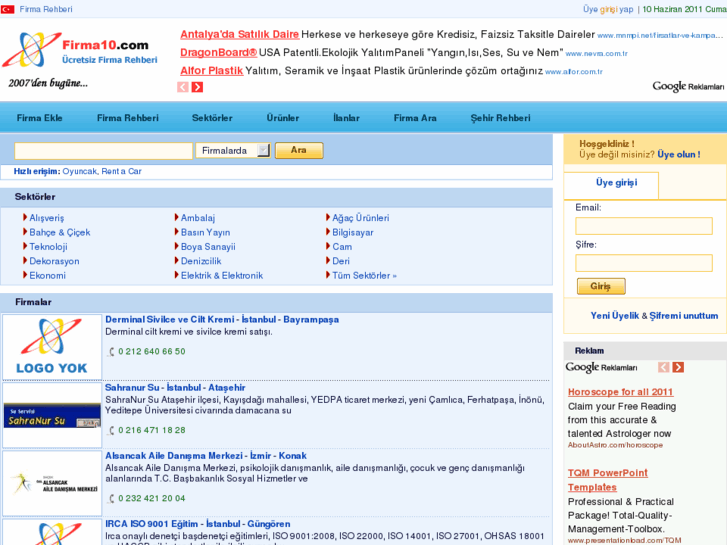Click the Şifremi unuttum link
This screenshot has height=545, width=727.
click(x=685, y=315)
